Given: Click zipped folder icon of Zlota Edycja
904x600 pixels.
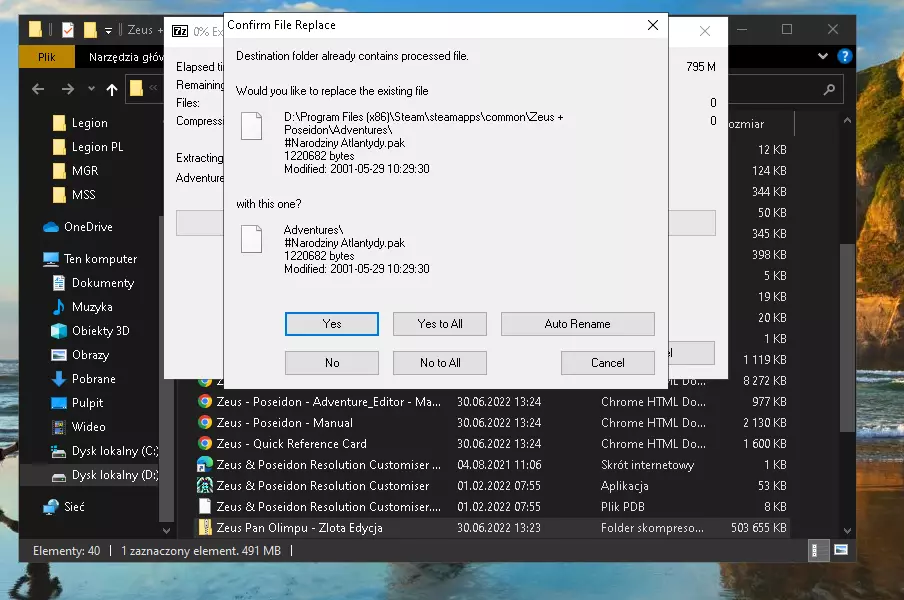Looking at the screenshot, I should (205, 527).
